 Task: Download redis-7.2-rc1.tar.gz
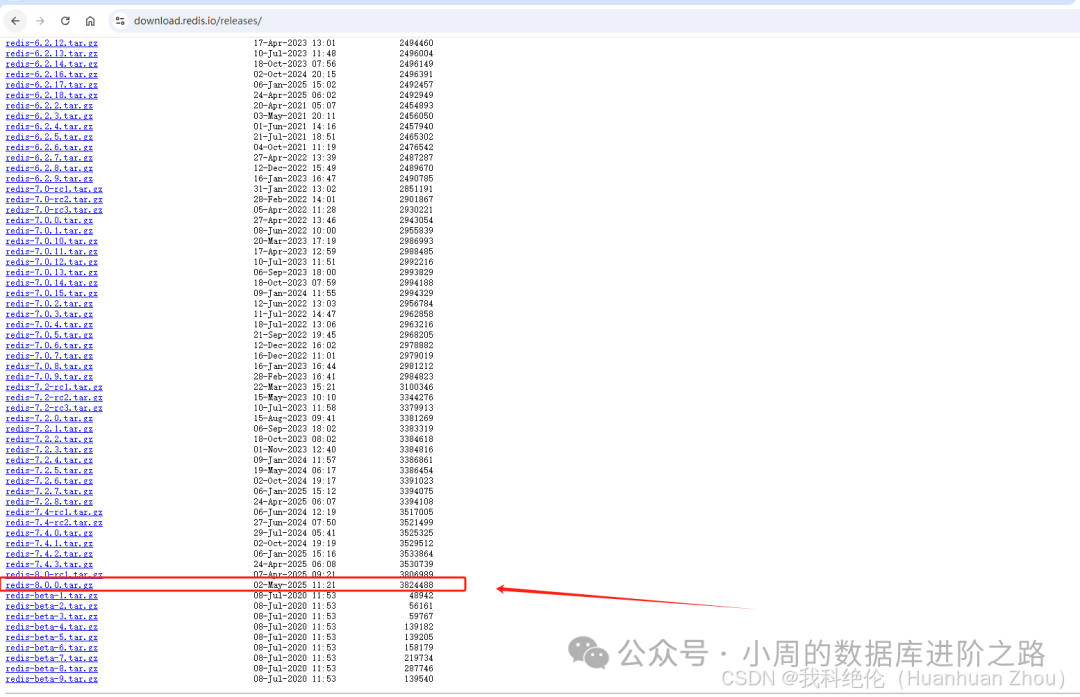(54, 387)
